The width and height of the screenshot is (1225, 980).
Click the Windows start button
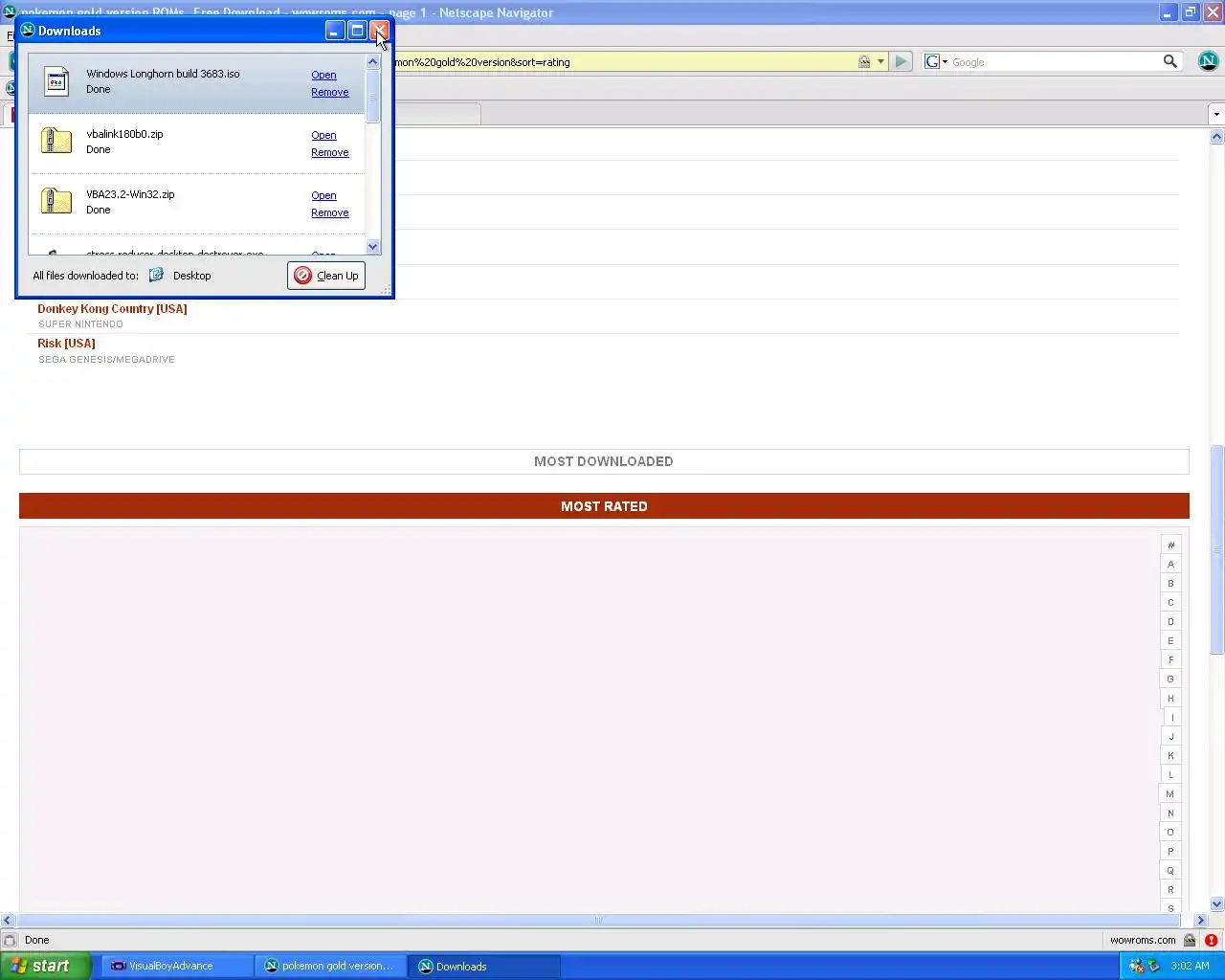[x=46, y=966]
